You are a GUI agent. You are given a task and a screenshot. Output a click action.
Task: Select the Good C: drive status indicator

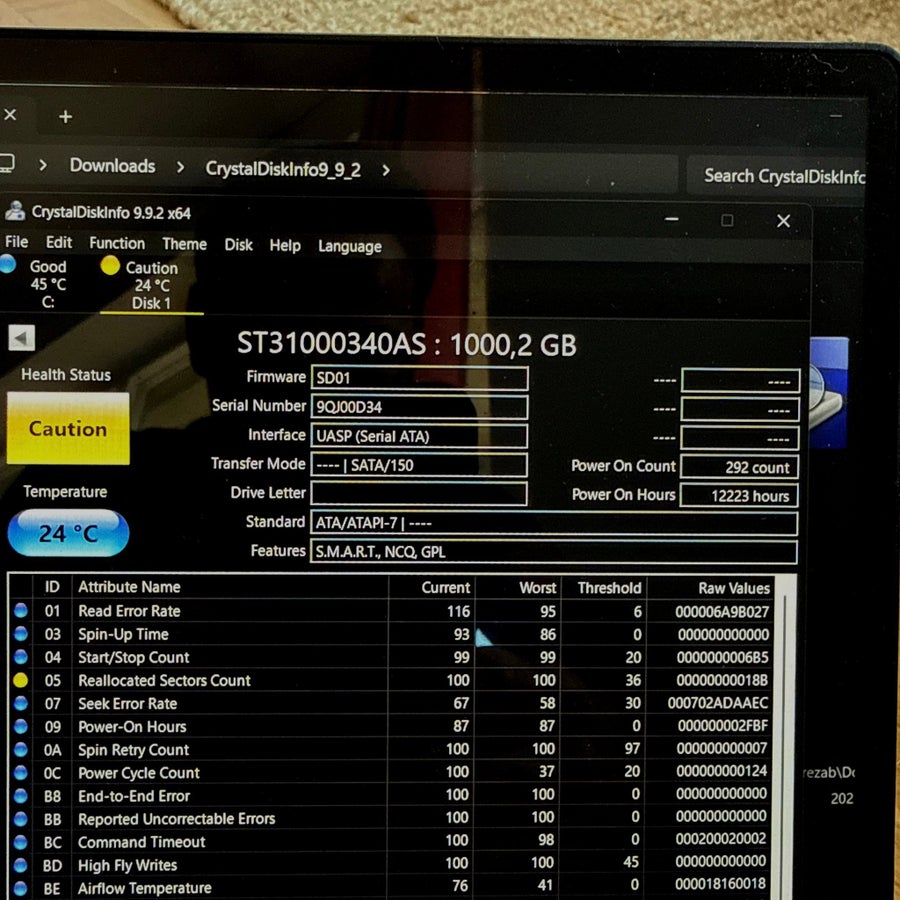click(36, 284)
